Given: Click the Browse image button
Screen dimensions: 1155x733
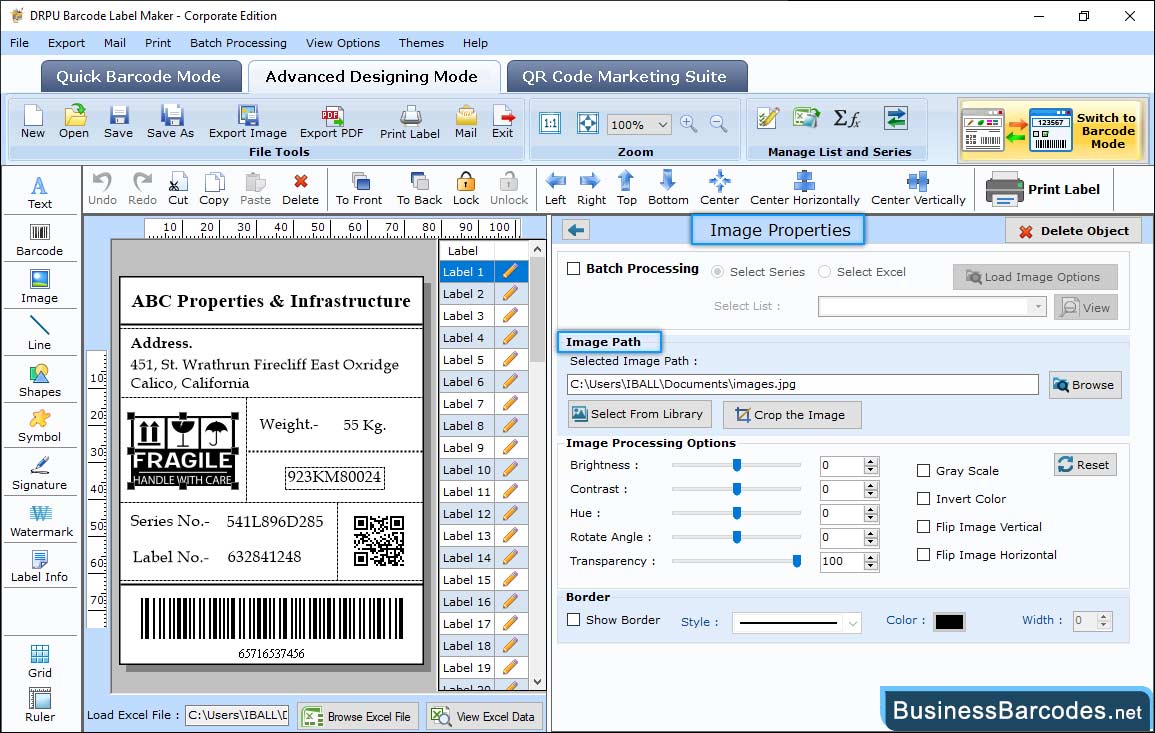Looking at the screenshot, I should click(x=1084, y=385).
